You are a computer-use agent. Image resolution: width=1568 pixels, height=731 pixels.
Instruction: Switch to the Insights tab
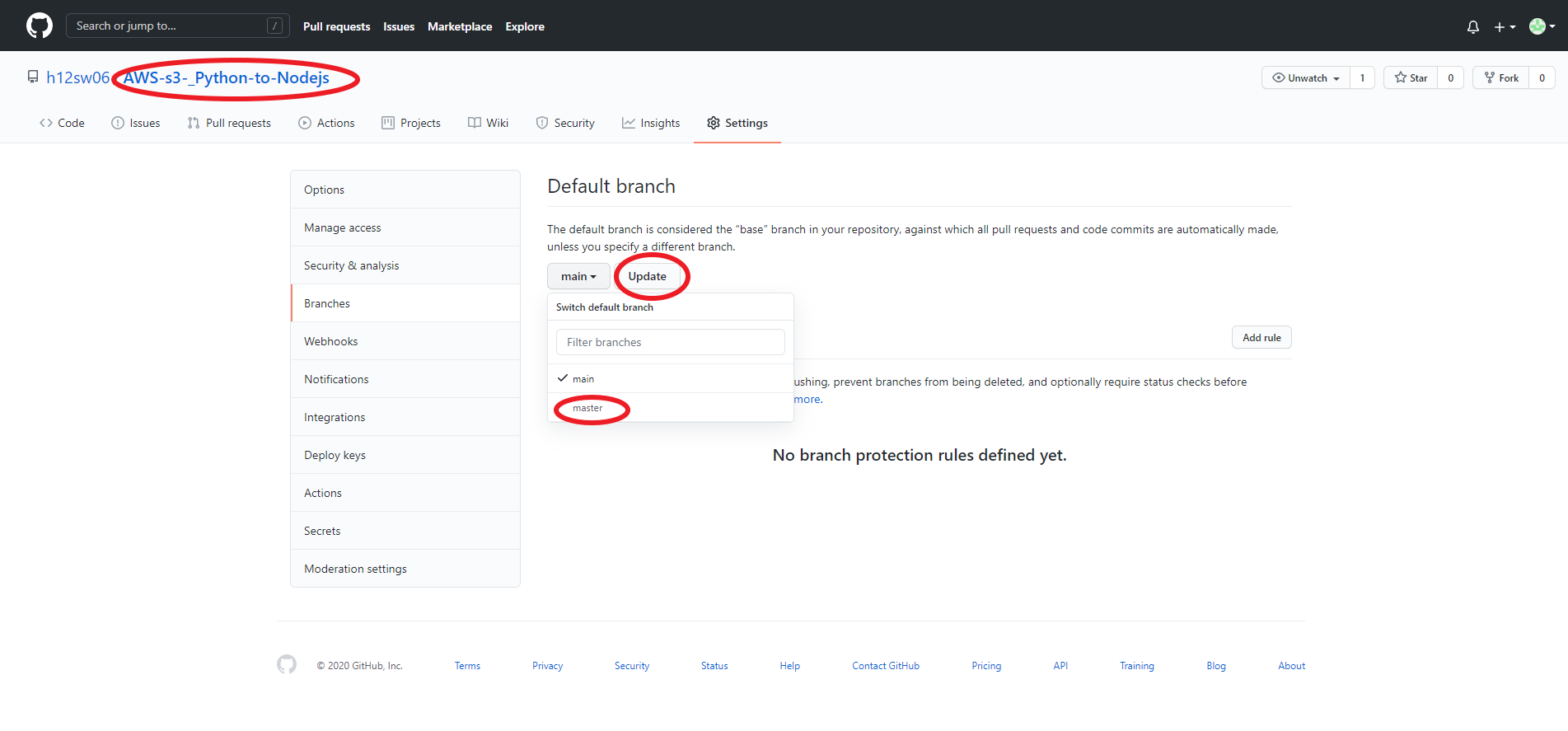point(651,123)
